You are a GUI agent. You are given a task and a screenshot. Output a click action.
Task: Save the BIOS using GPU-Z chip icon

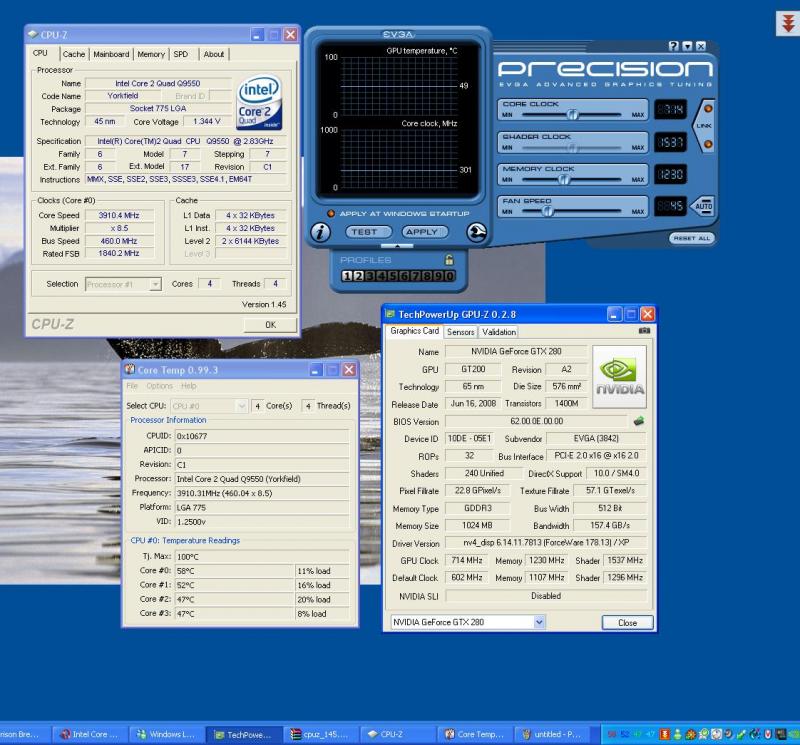[638, 421]
